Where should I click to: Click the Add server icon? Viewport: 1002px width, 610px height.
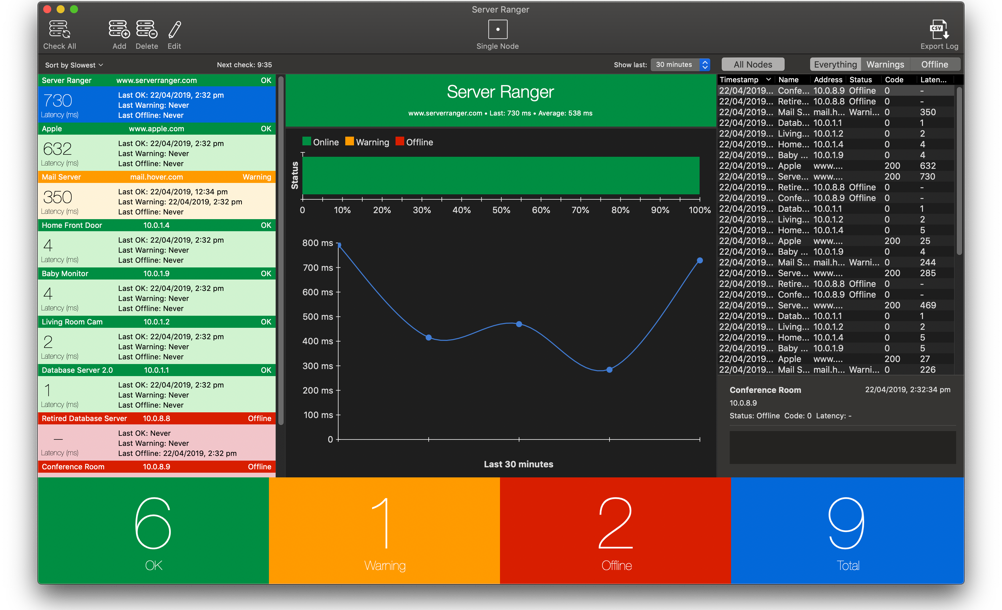[119, 31]
